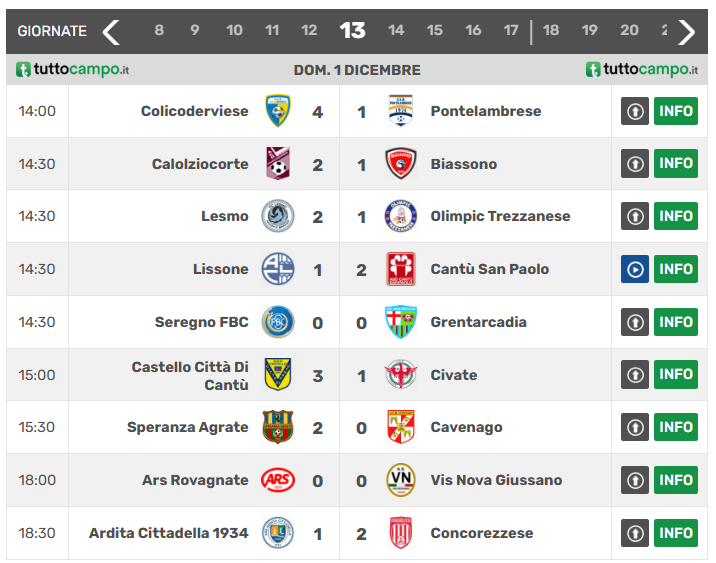716x563 pixels.
Task: Click the Vis Nova Giussano crest
Action: point(401,480)
